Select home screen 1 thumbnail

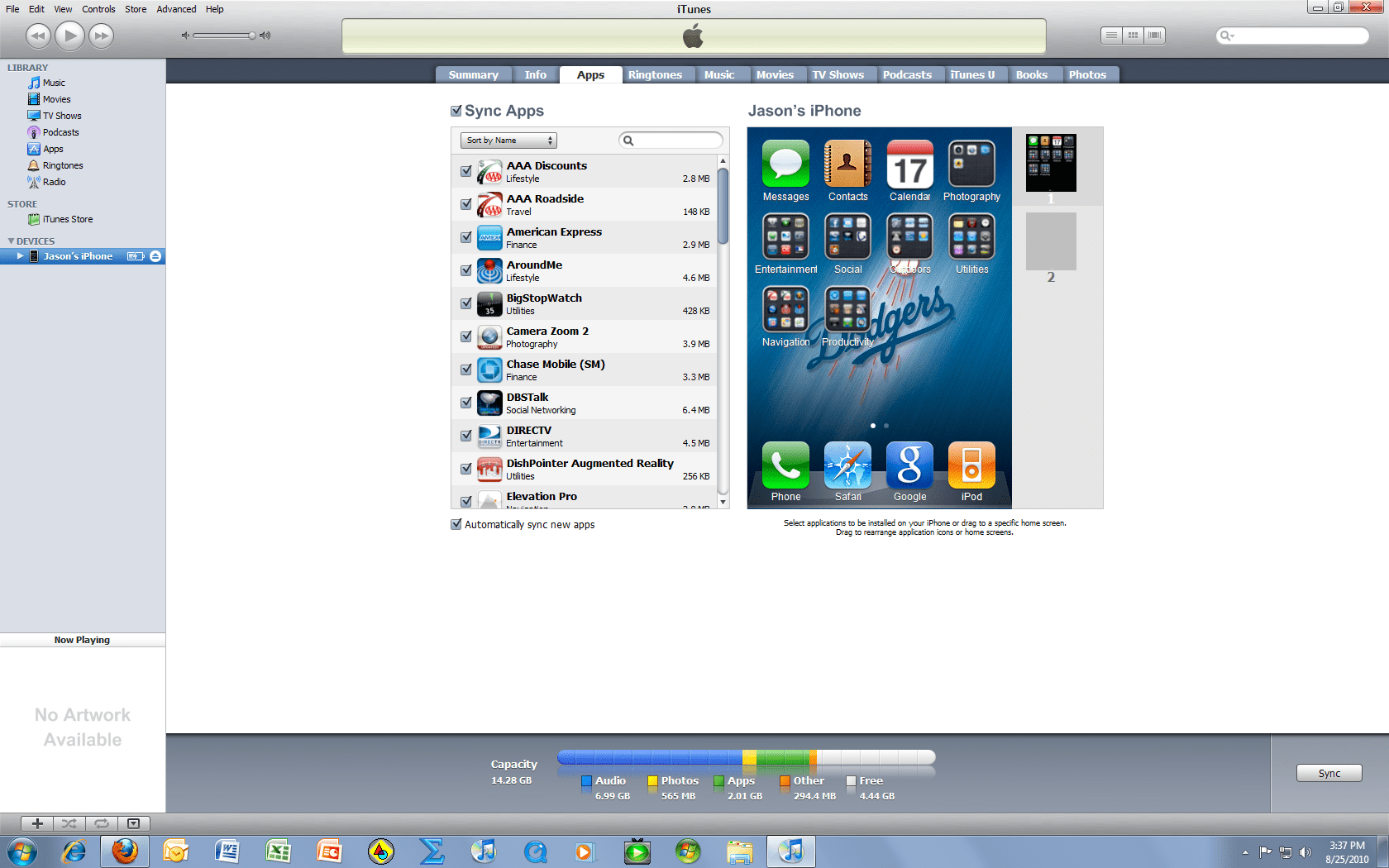point(1051,163)
